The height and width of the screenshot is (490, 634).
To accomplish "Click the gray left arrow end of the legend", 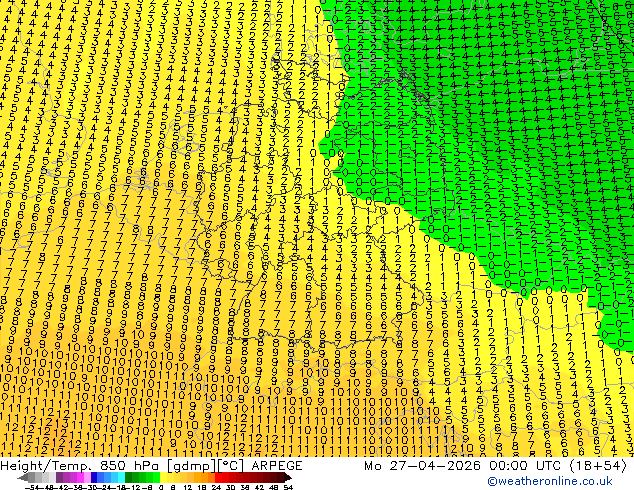I will point(23,477).
